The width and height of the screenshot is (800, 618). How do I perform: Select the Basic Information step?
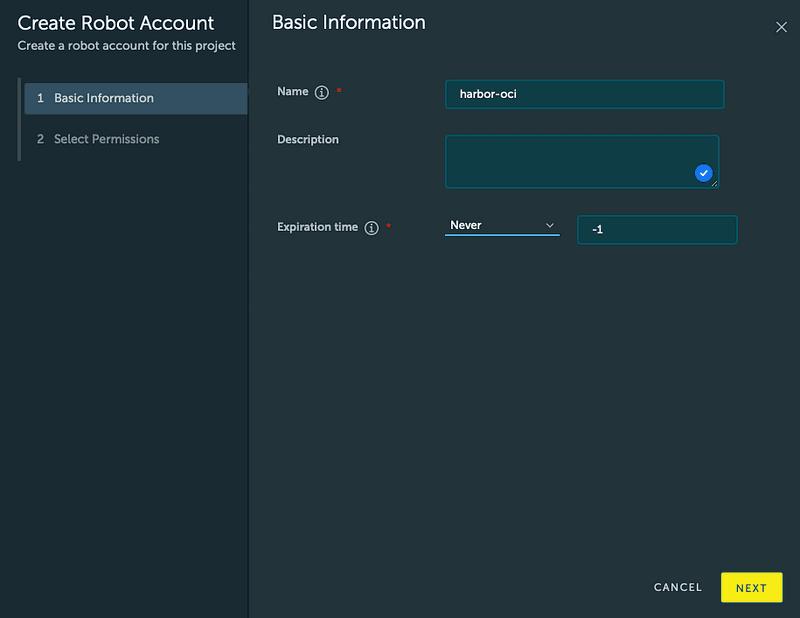136,98
